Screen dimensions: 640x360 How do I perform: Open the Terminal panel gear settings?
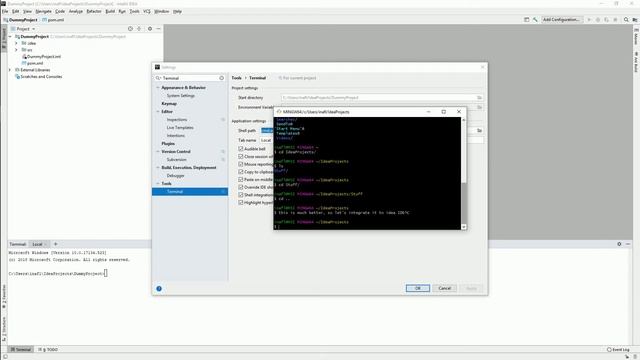click(619, 244)
